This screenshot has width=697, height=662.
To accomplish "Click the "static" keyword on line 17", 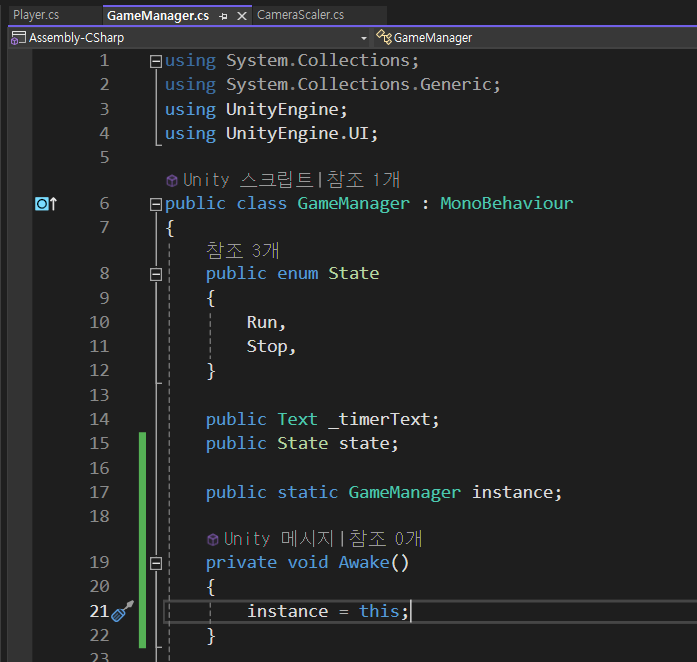I will point(308,492).
